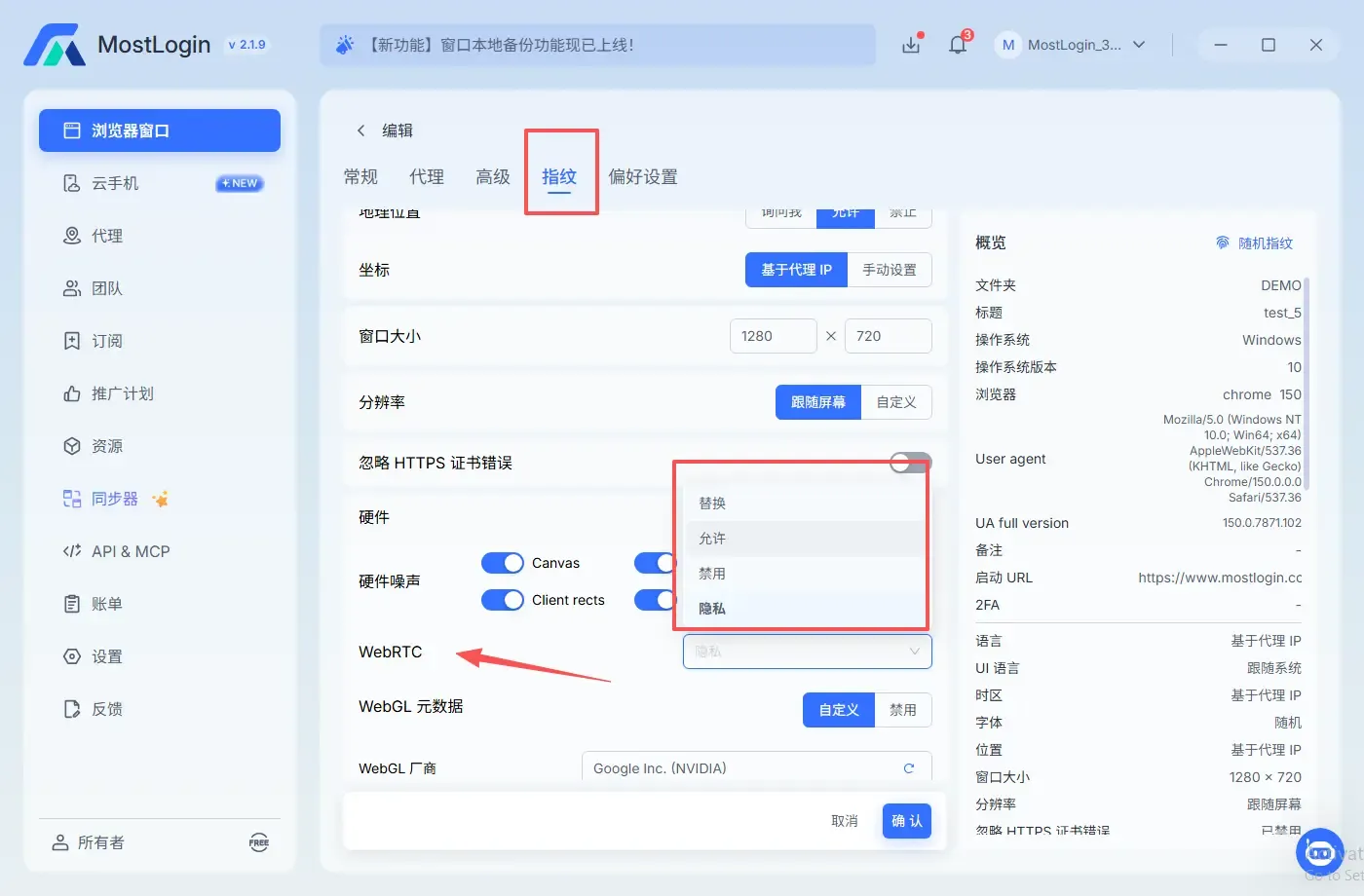
Task: Click the announcement icon in the banner
Action: point(344,45)
